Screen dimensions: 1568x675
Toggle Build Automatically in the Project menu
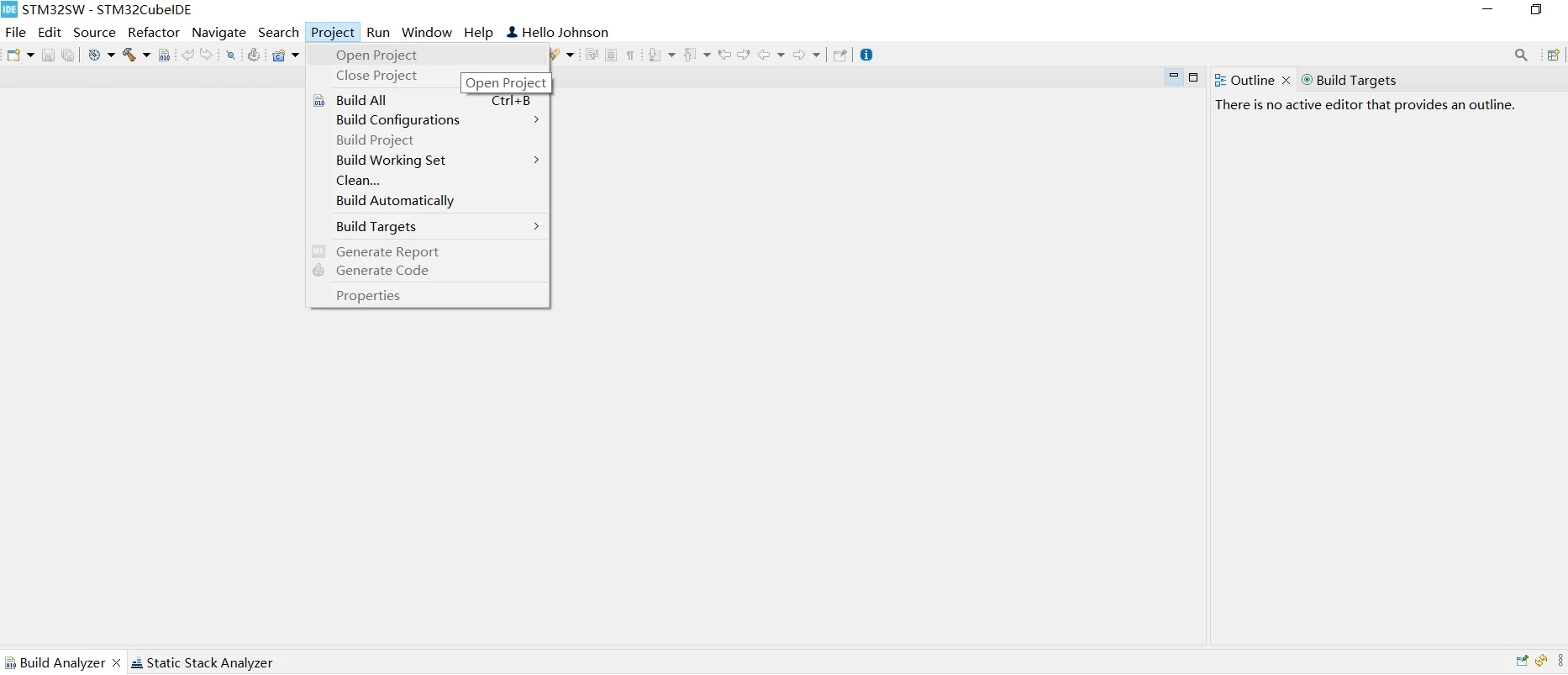(428, 201)
